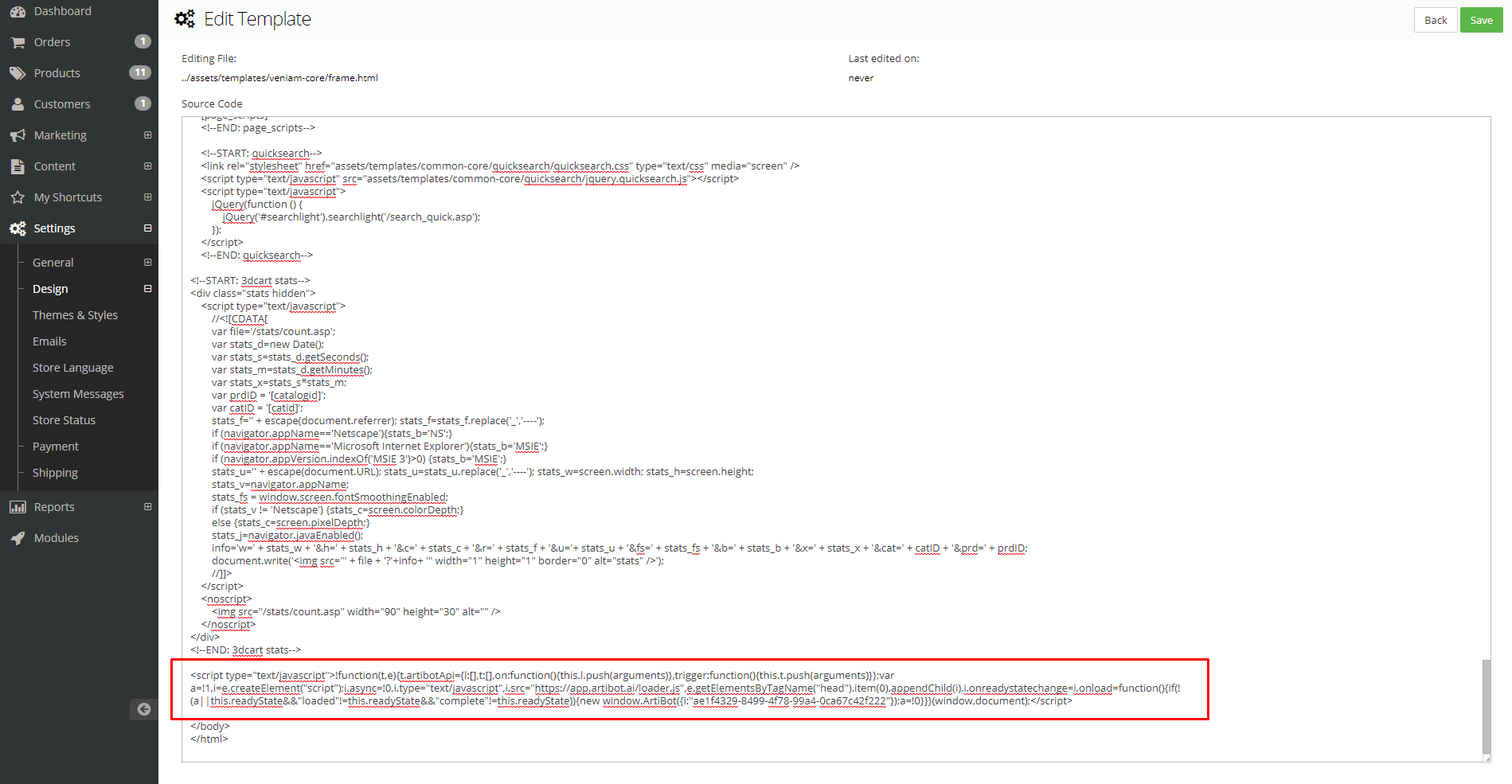1512x784 pixels.
Task: Expand the Reports menu
Action: [x=147, y=507]
